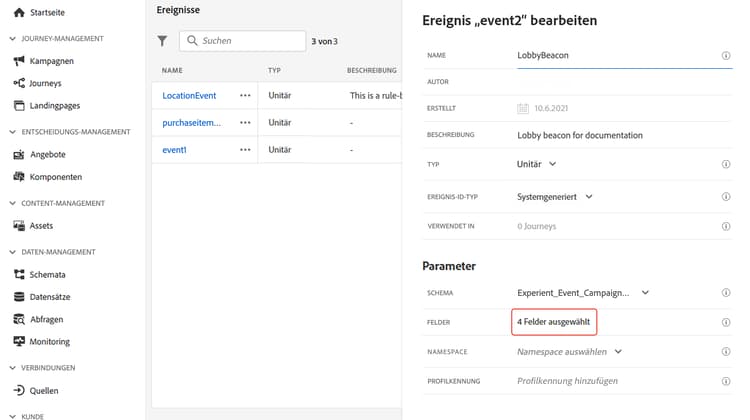
Task: Collapse the Daten-Management section
Action: 12,252
